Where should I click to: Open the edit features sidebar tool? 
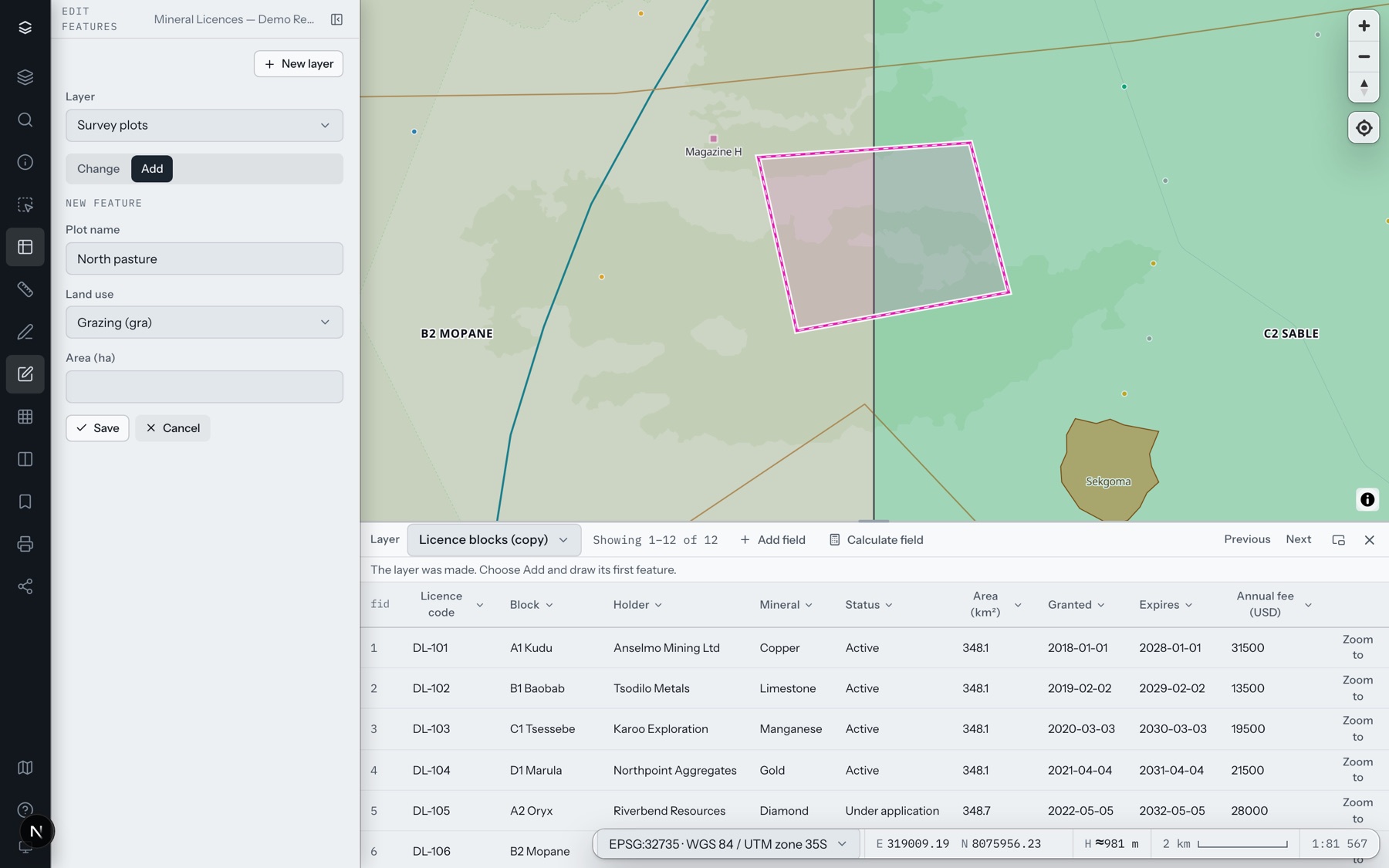pos(25,374)
